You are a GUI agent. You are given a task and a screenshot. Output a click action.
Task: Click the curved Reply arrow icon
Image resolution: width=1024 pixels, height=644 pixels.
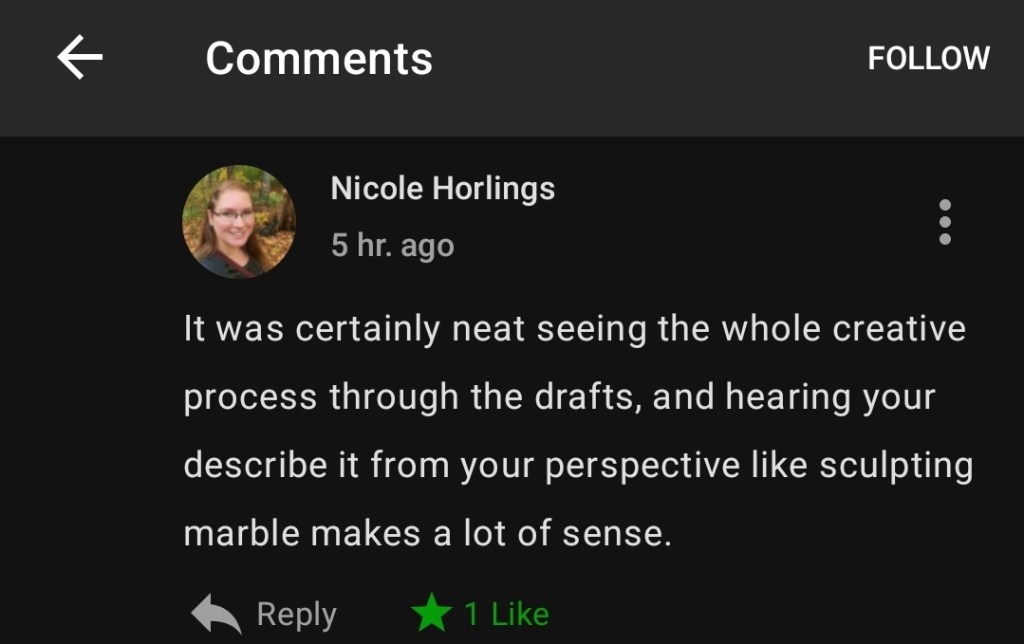coord(216,614)
